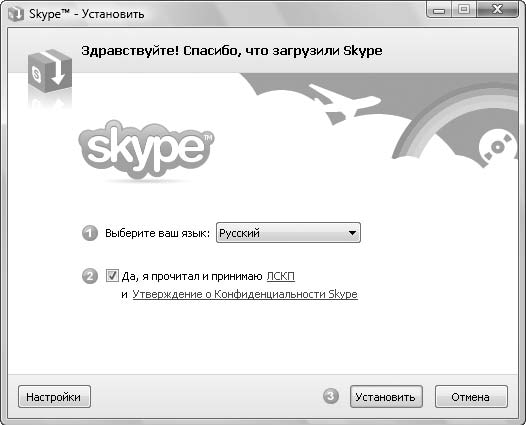This screenshot has height=425, width=526.
Task: Click the step 2 number badge
Action: tap(90, 276)
